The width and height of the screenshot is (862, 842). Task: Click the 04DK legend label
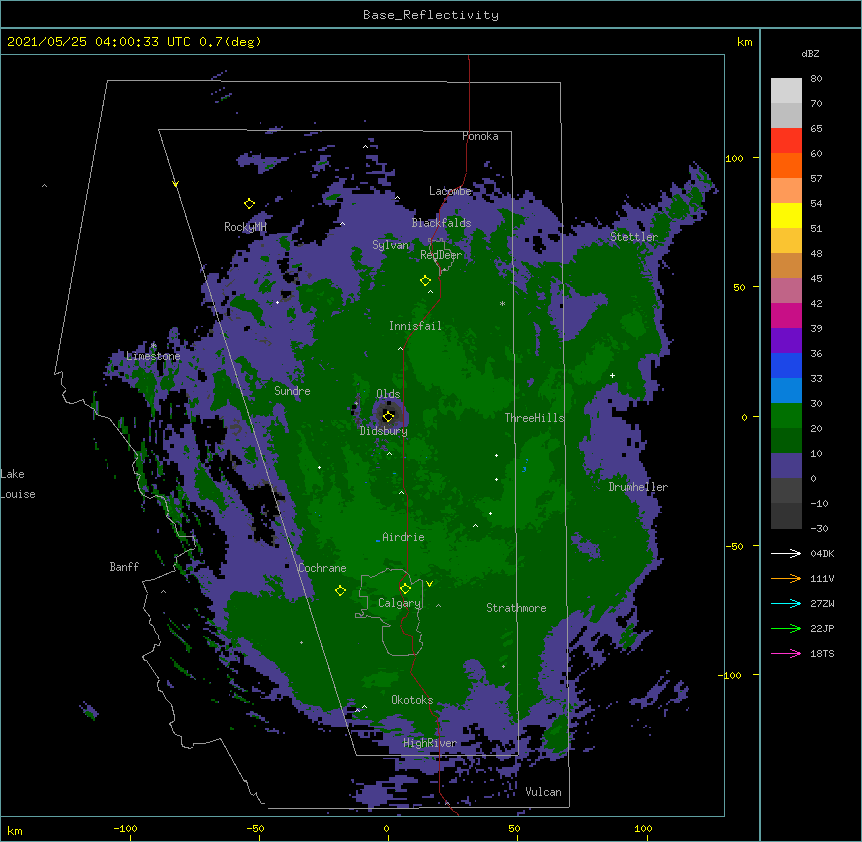coord(822,553)
